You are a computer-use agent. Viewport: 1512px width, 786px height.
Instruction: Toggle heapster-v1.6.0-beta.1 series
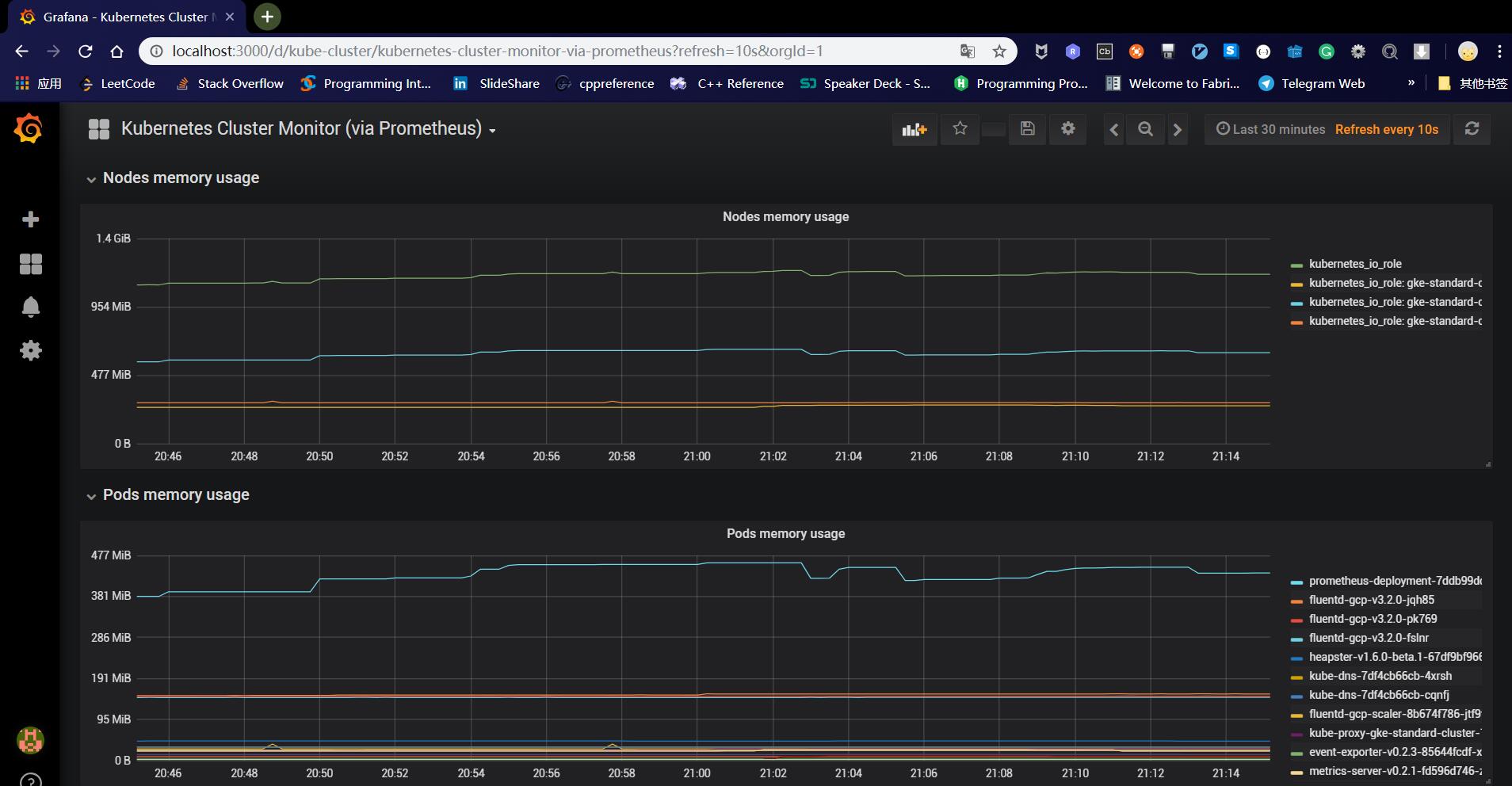1395,657
